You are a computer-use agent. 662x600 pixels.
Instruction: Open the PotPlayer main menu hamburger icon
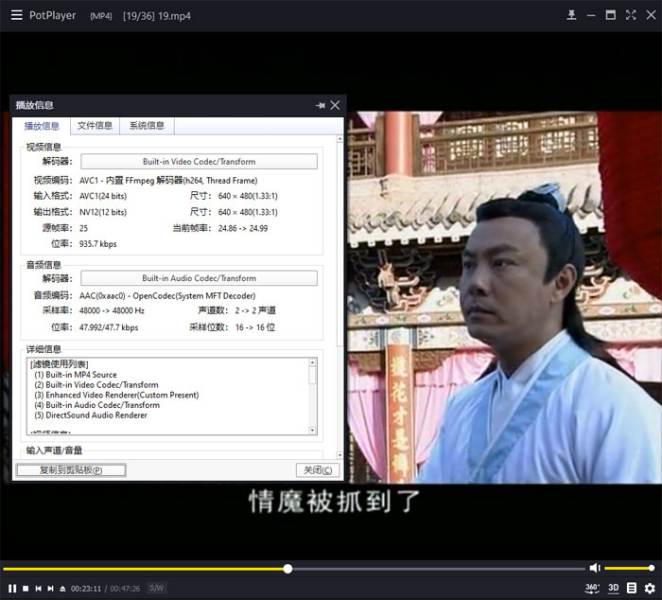click(16, 15)
